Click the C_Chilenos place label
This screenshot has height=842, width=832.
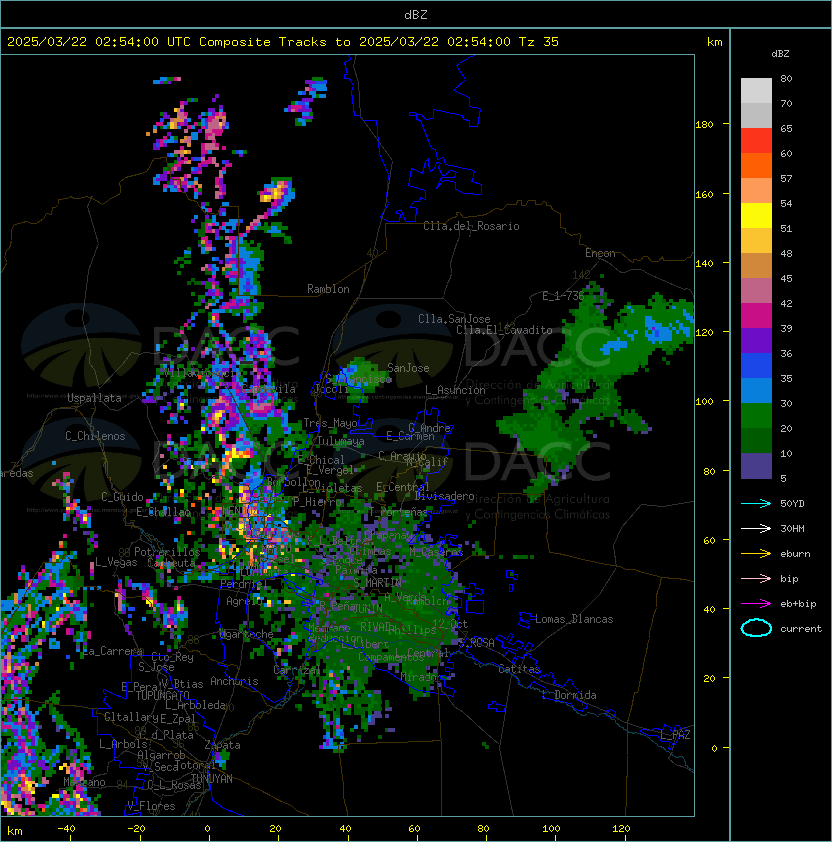tap(95, 436)
